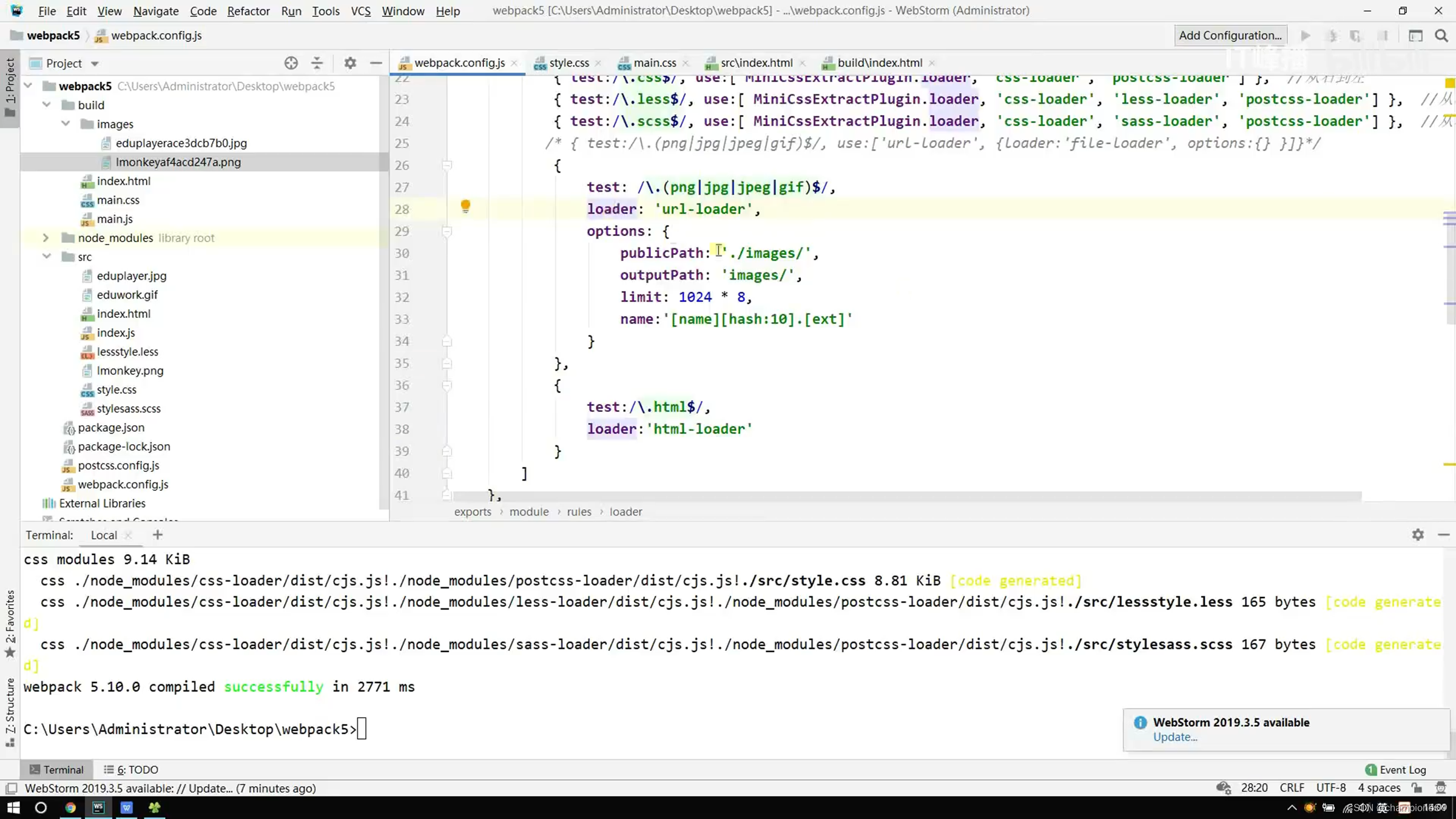Viewport: 1456px width, 819px height.
Task: Click the rules breadcrumb below editor
Action: coord(579,511)
